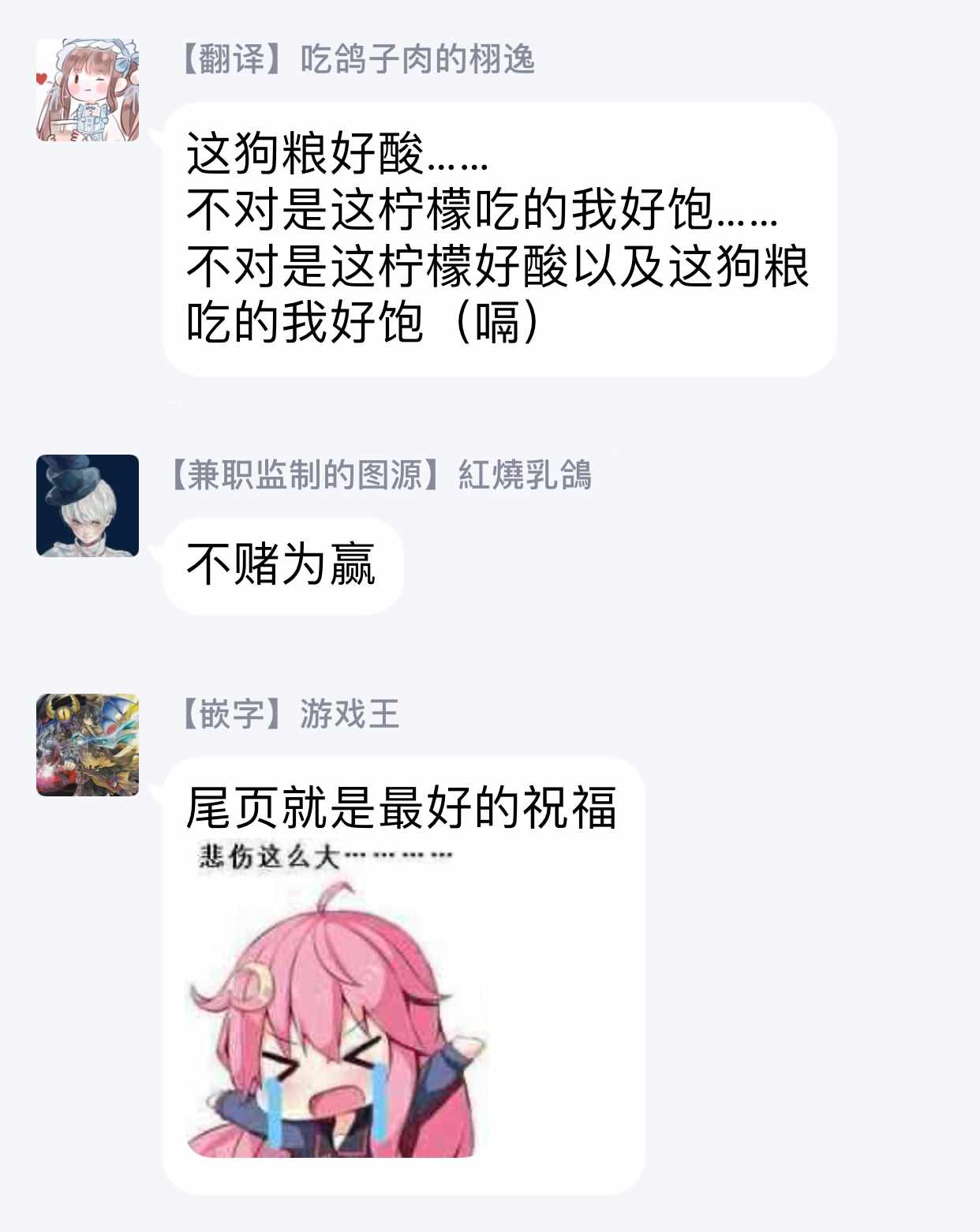Open the brown-haired maid girl avatar

click(88, 90)
